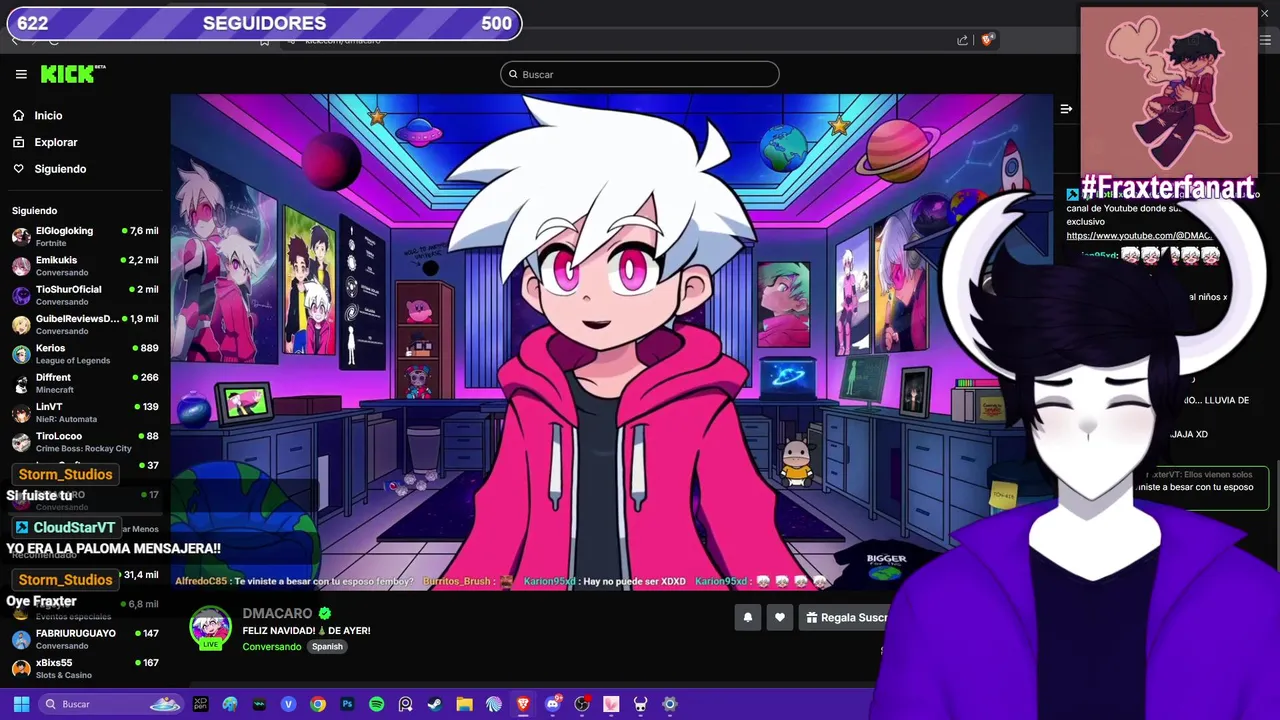
Task: Click xBixs55 Slots & Casino entry
Action: click(85, 669)
